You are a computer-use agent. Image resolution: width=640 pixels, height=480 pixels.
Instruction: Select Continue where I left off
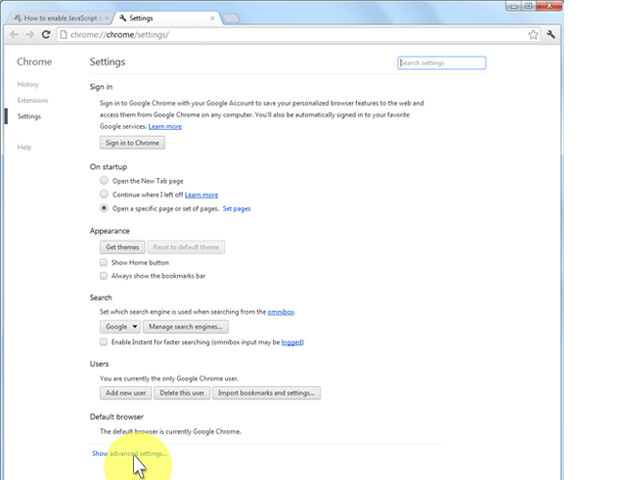pos(105,195)
